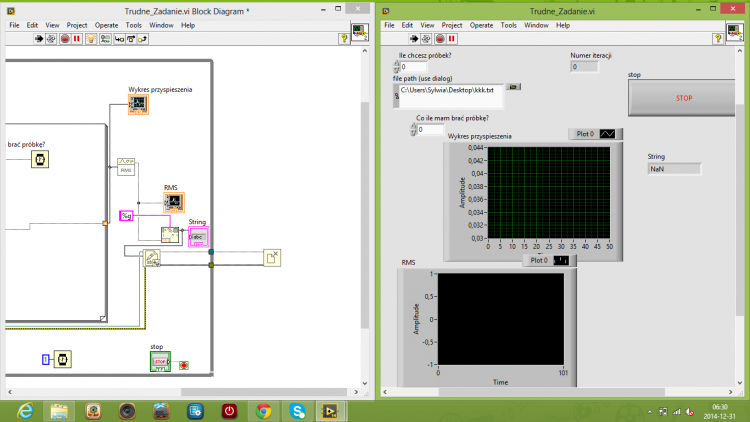This screenshot has width=750, height=422.
Task: Pause the front panel VI execution
Action: 452,39
